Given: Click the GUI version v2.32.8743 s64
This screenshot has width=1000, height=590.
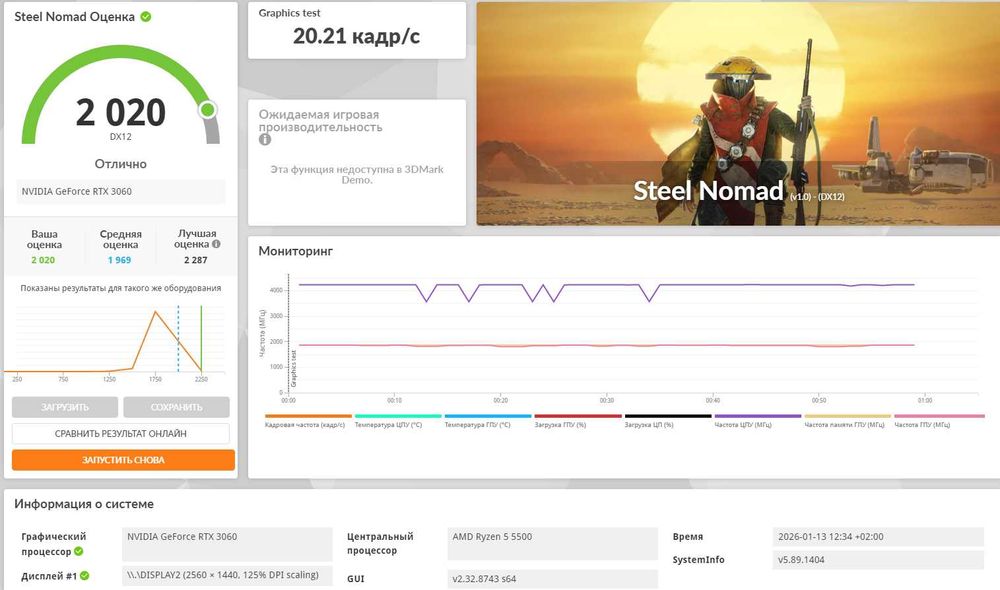Looking at the screenshot, I should [x=552, y=579].
